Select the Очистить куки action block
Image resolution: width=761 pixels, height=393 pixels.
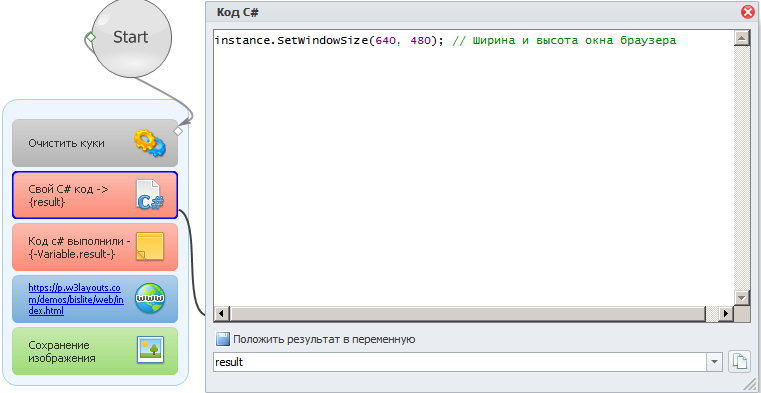point(95,143)
